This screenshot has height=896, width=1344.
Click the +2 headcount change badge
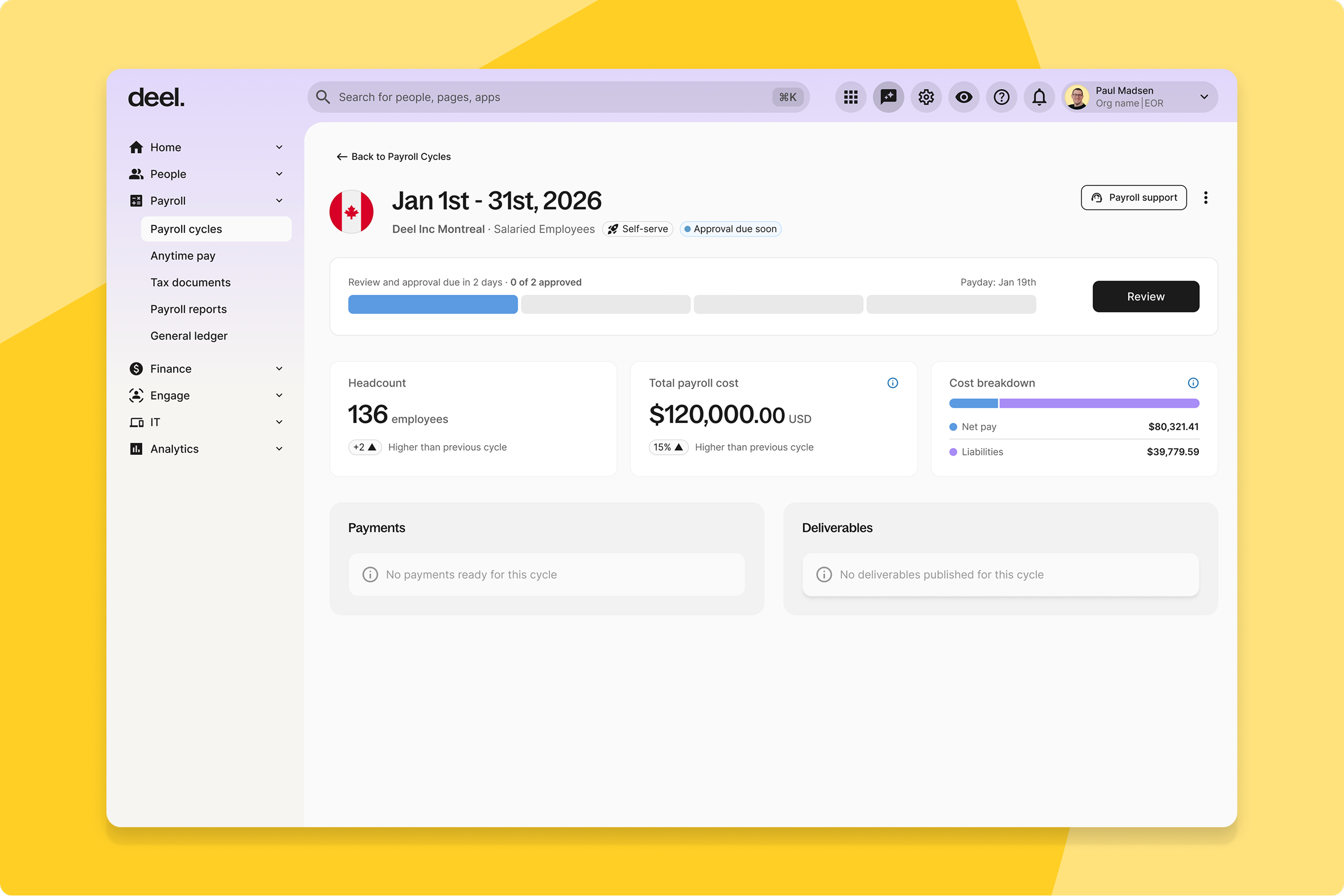coord(364,447)
